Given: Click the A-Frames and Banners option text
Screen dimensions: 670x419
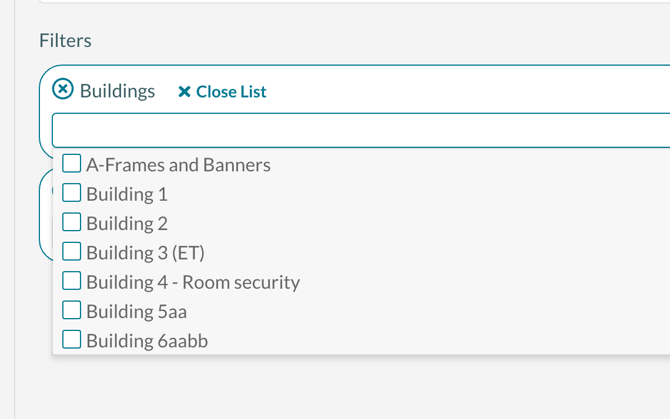Looking at the screenshot, I should (x=178, y=165).
